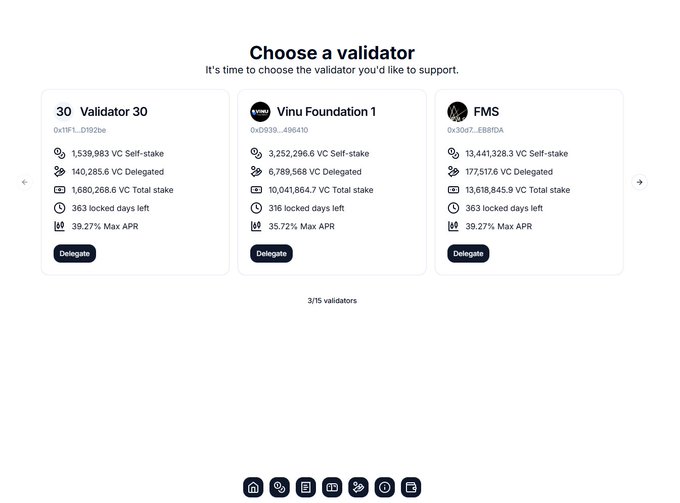Screen dimensions: 680x503
Task: Click the Vinu Foundation 1 logo
Action: click(260, 112)
